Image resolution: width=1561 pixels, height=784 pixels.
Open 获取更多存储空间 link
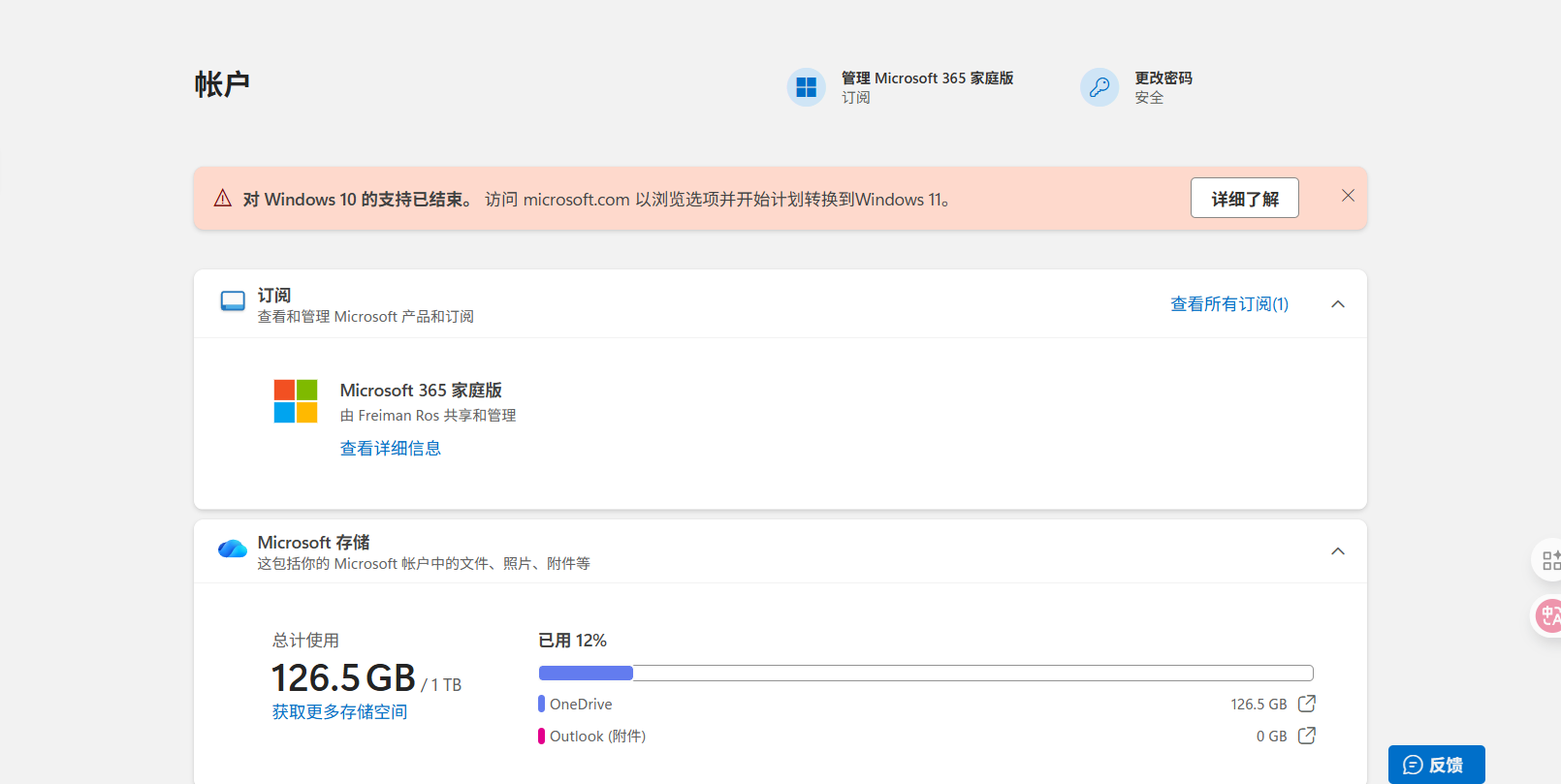[339, 711]
